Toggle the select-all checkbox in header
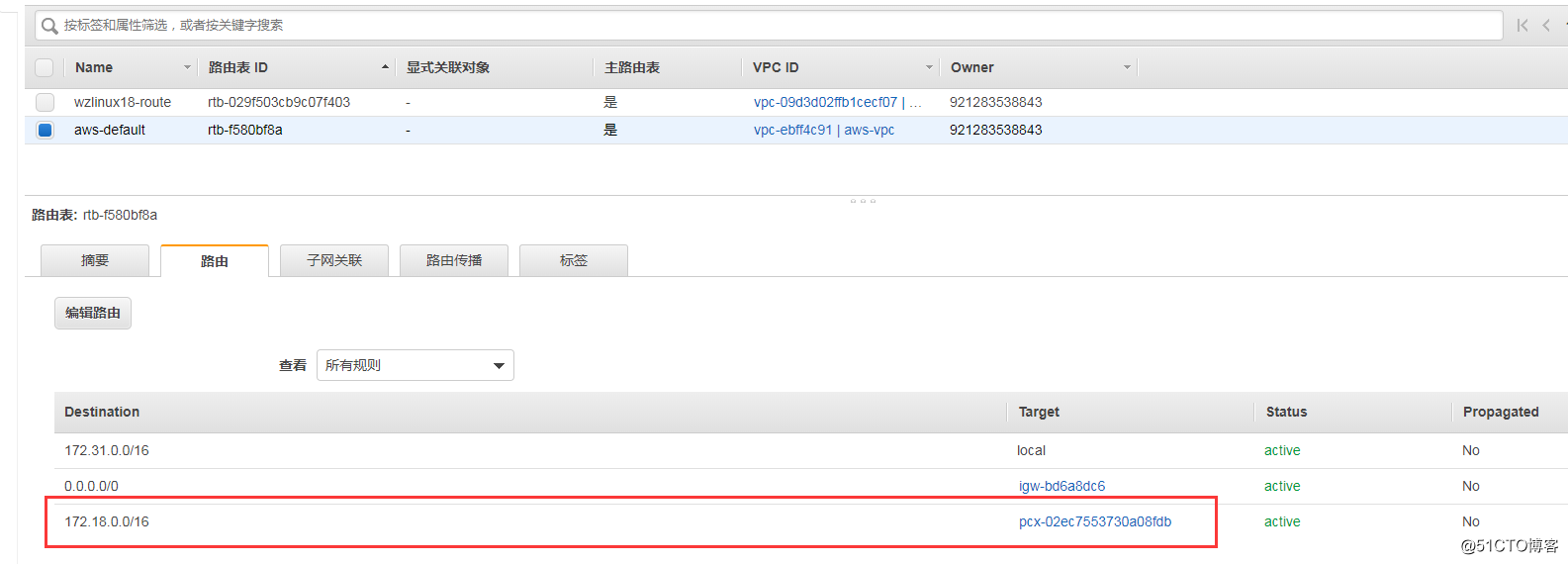 pyautogui.click(x=45, y=67)
